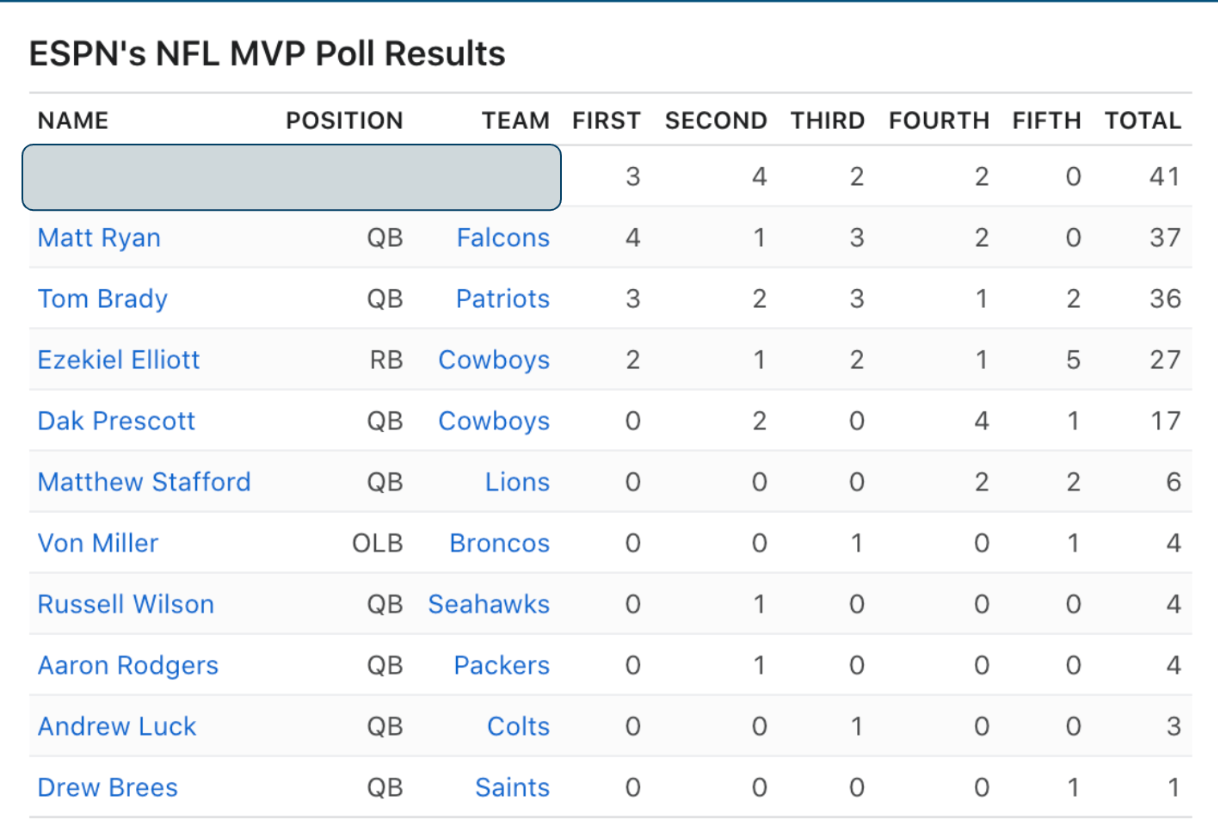
Task: Open Ezekiel Elliott's player page
Action: pyautogui.click(x=118, y=360)
